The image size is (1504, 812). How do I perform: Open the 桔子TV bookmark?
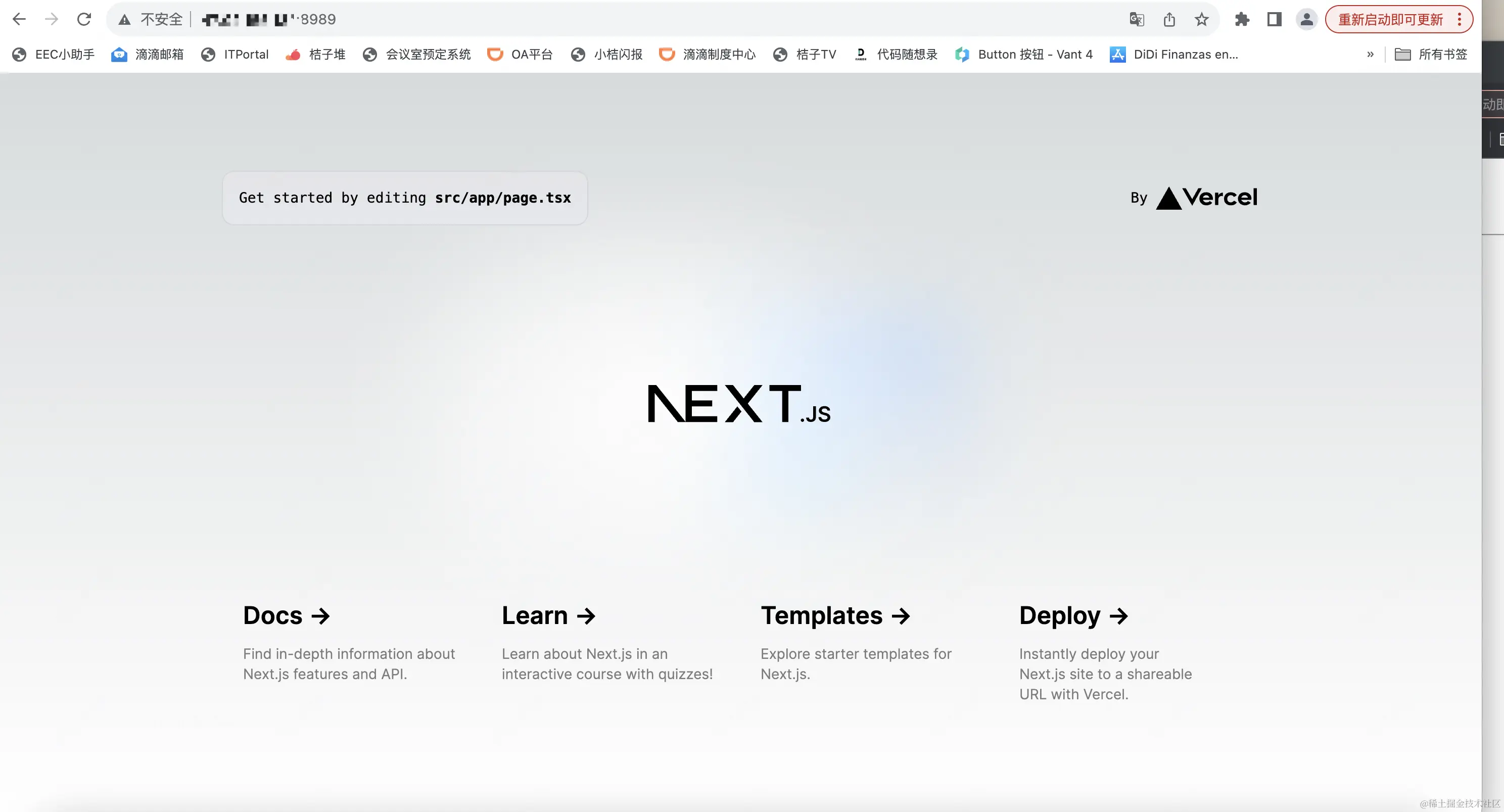click(805, 54)
